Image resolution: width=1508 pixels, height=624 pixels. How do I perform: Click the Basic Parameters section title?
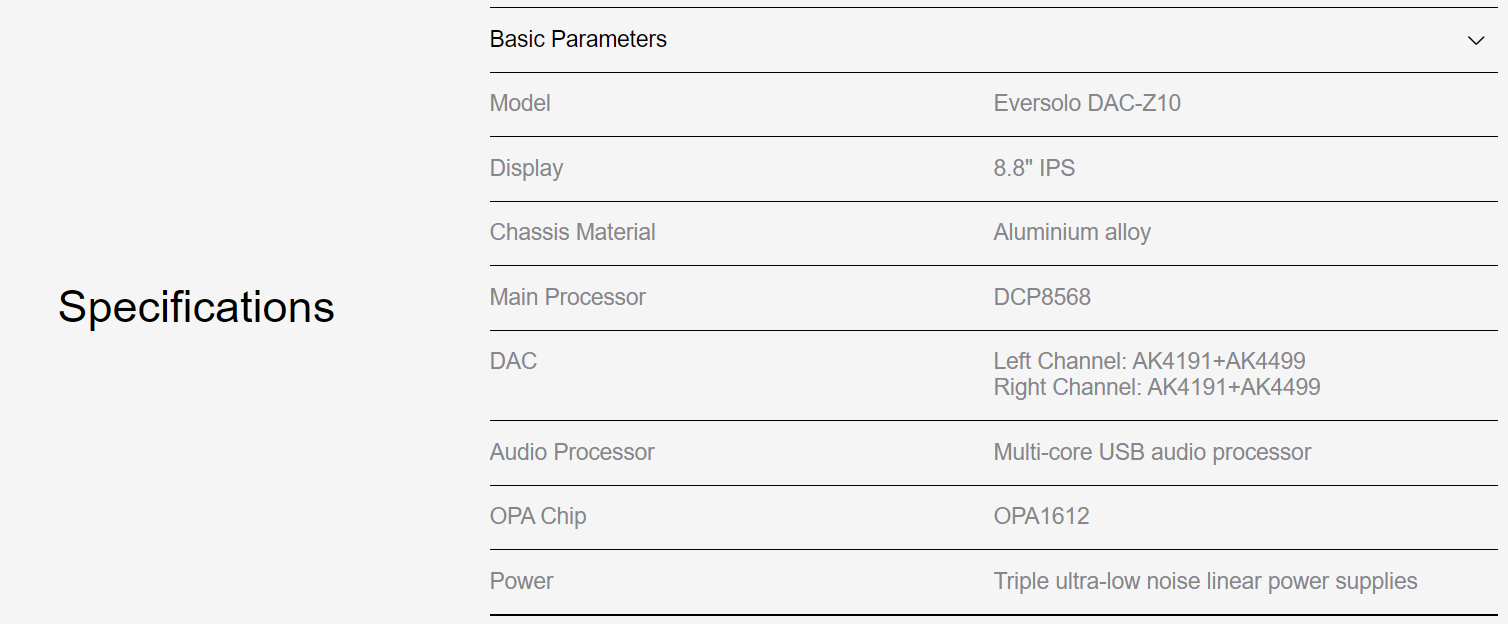click(x=578, y=40)
